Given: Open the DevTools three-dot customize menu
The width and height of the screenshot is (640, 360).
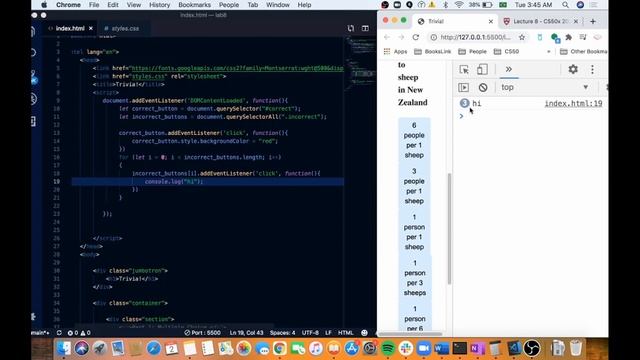Looking at the screenshot, I should click(x=592, y=69).
